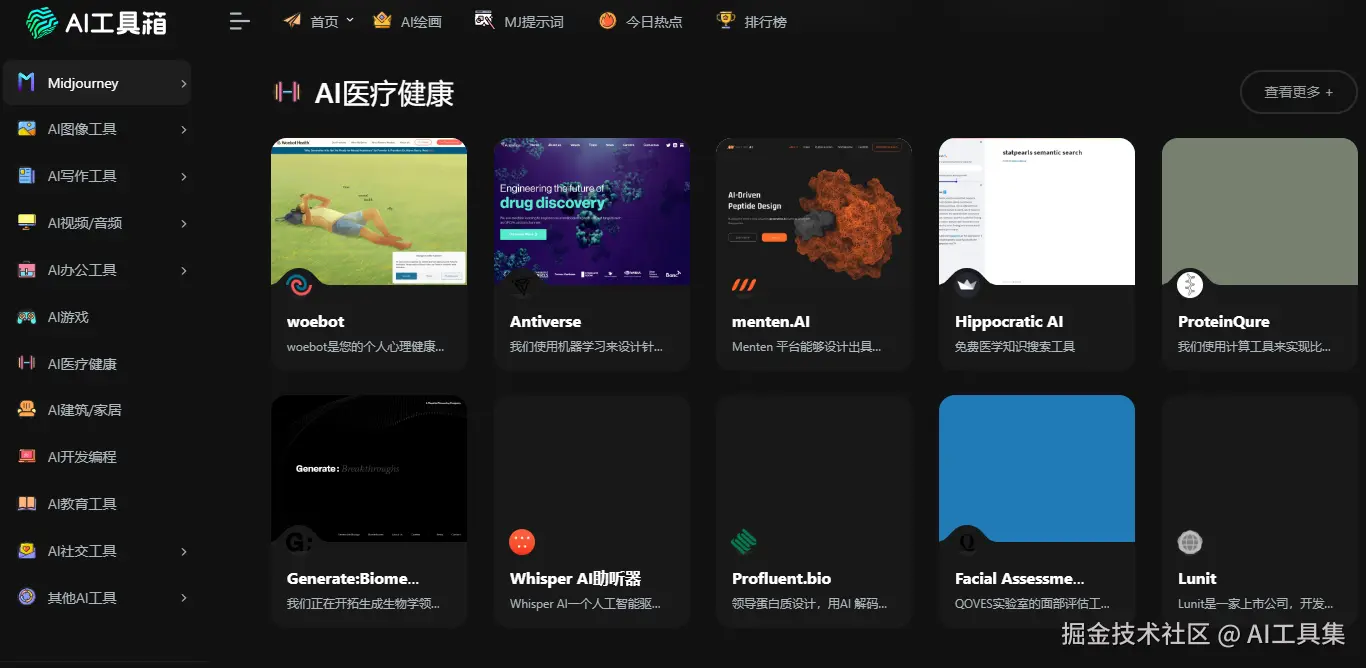Open the woebot preview thumbnail
1366x668 pixels.
tap(369, 211)
